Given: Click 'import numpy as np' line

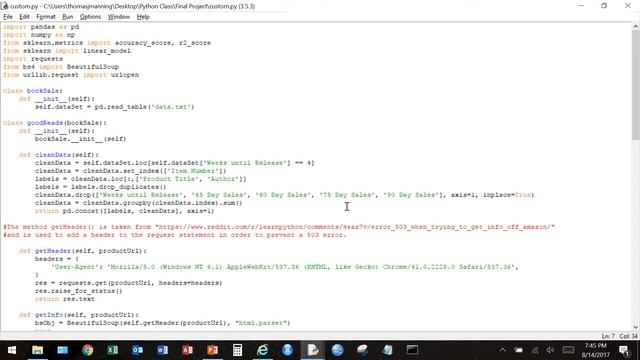Looking at the screenshot, I should (39, 35).
